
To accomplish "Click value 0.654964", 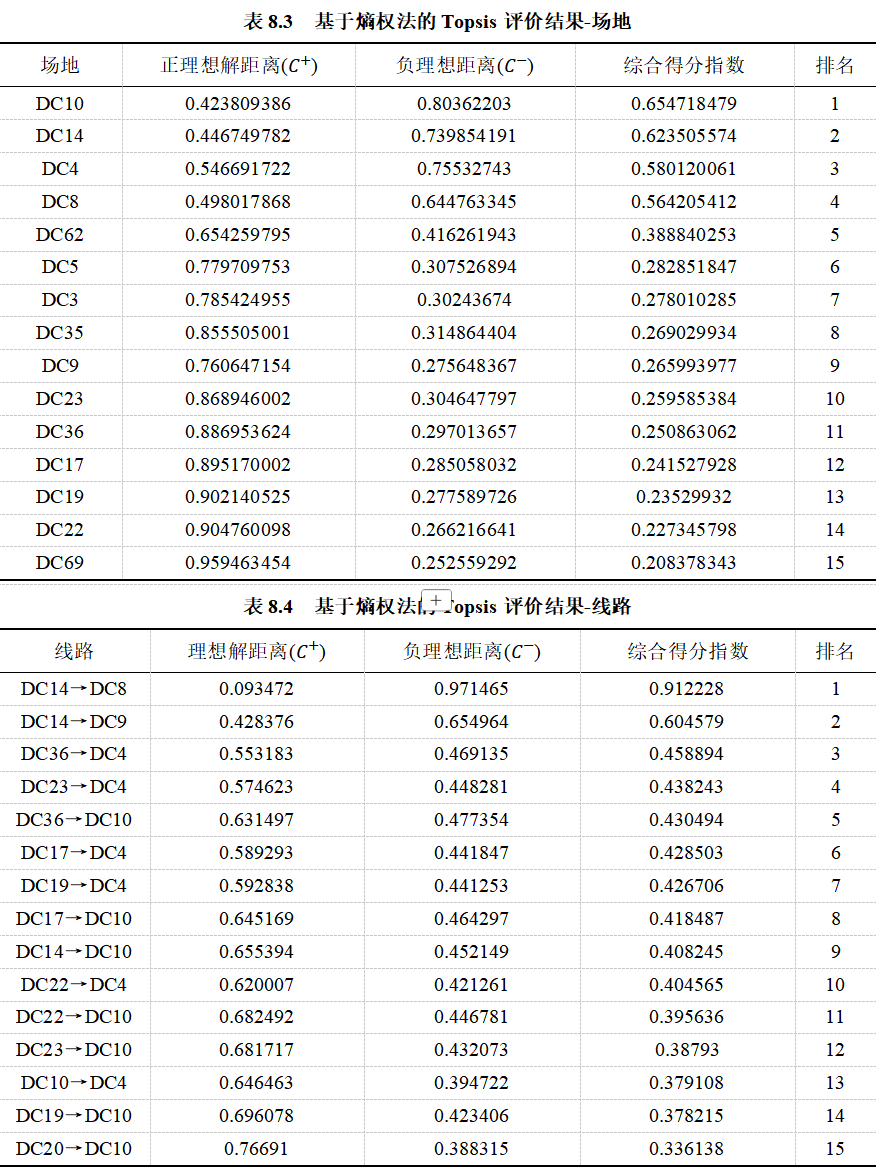I will (471, 722).
